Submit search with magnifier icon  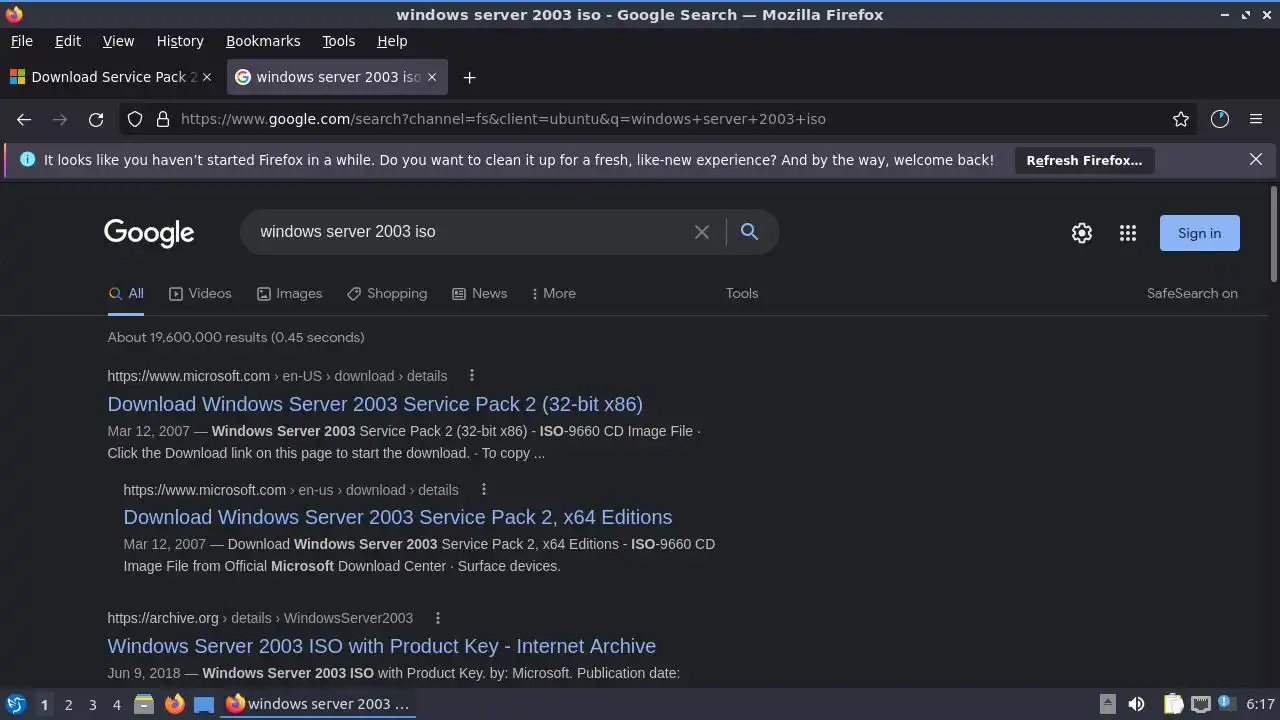(x=749, y=232)
